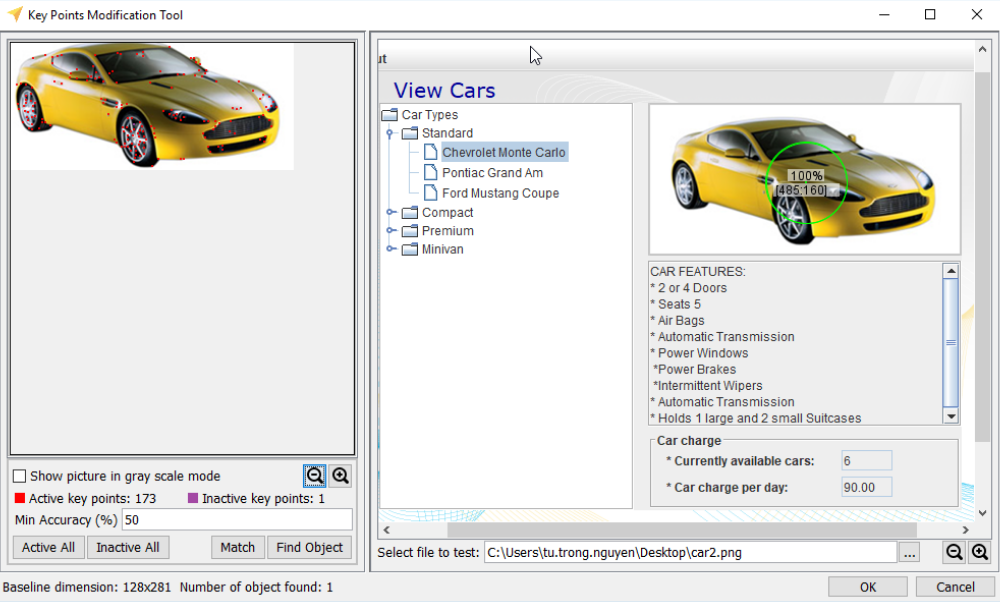The width and height of the screenshot is (1000, 602).
Task: Click the '100%' match label on the car
Action: tap(806, 175)
